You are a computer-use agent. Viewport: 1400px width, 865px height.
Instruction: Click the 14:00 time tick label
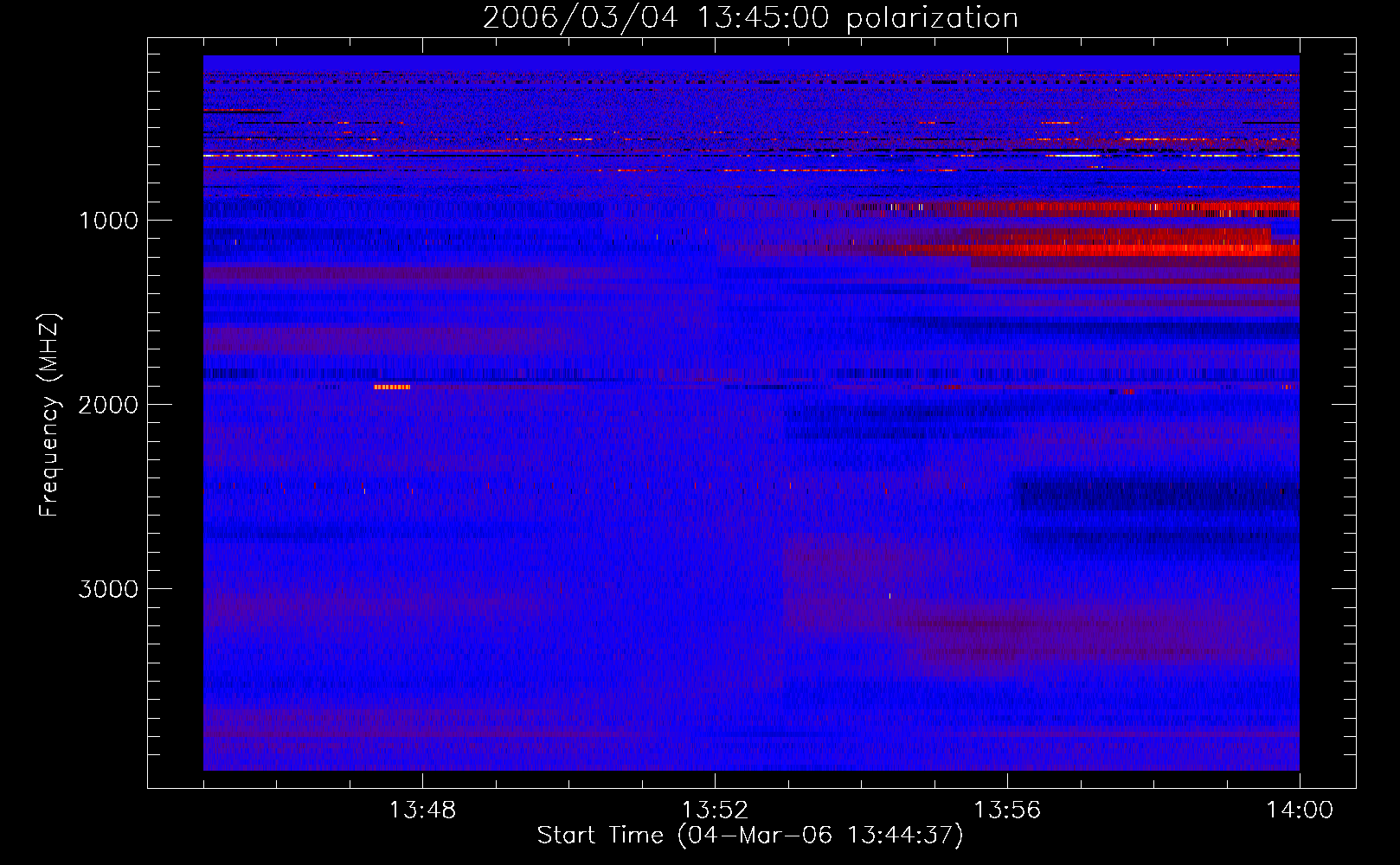pyautogui.click(x=1300, y=811)
